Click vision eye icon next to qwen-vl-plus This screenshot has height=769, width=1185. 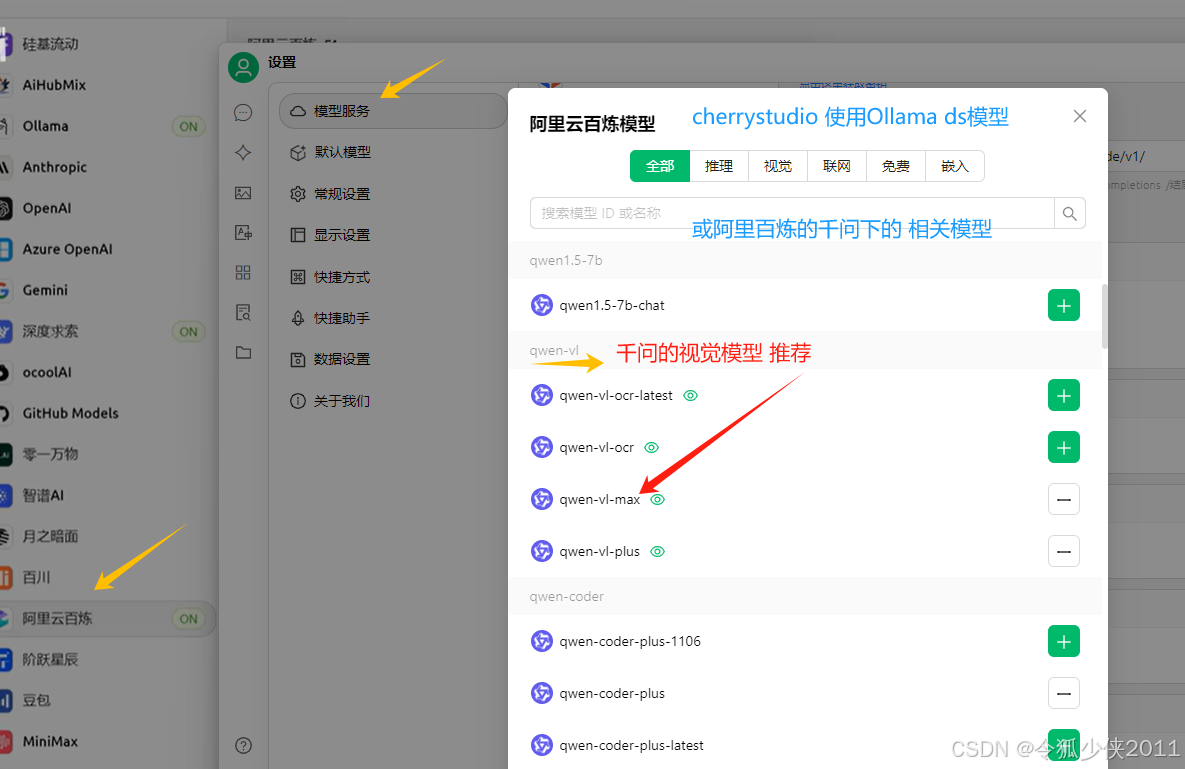pyautogui.click(x=657, y=551)
